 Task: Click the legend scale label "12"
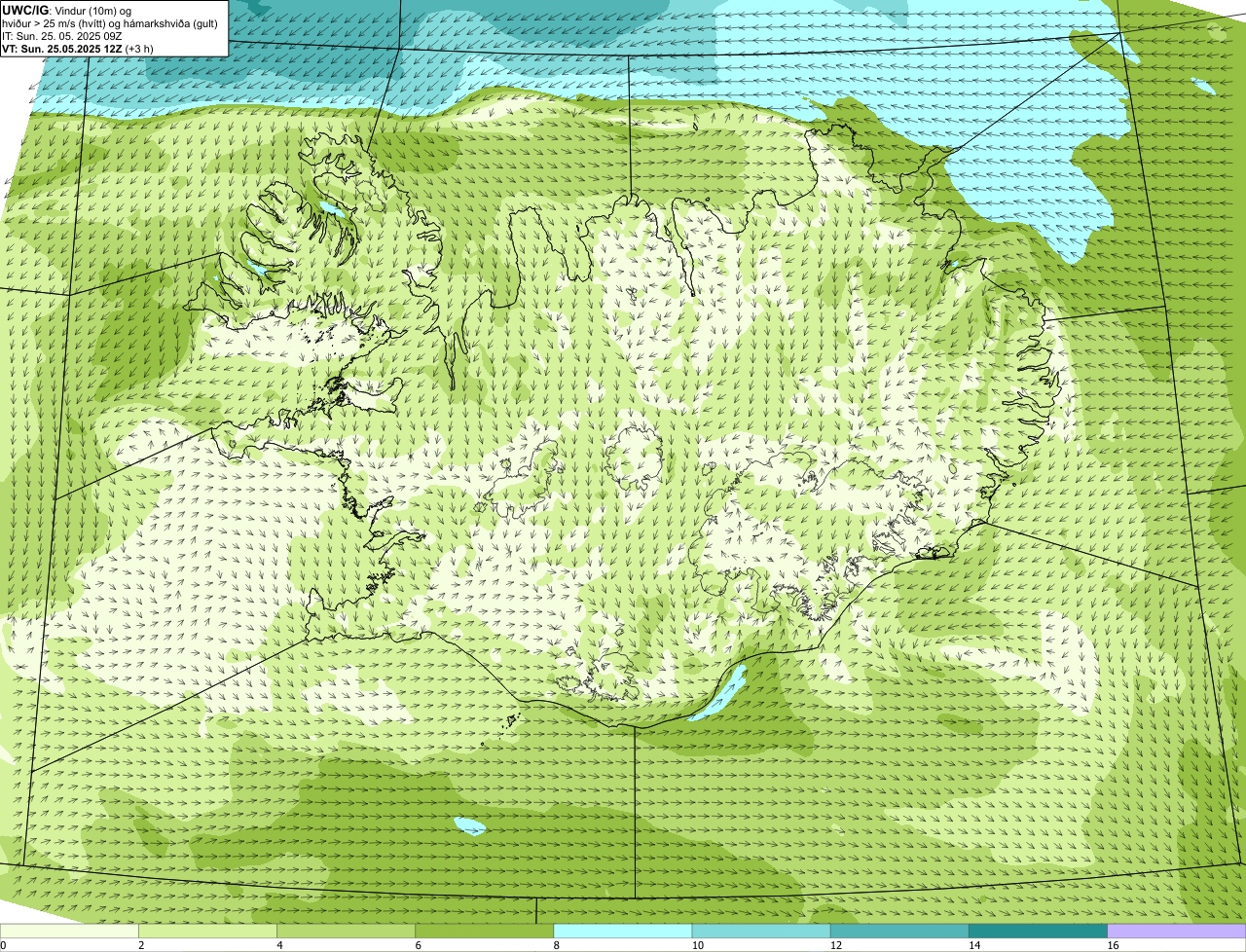[835, 945]
